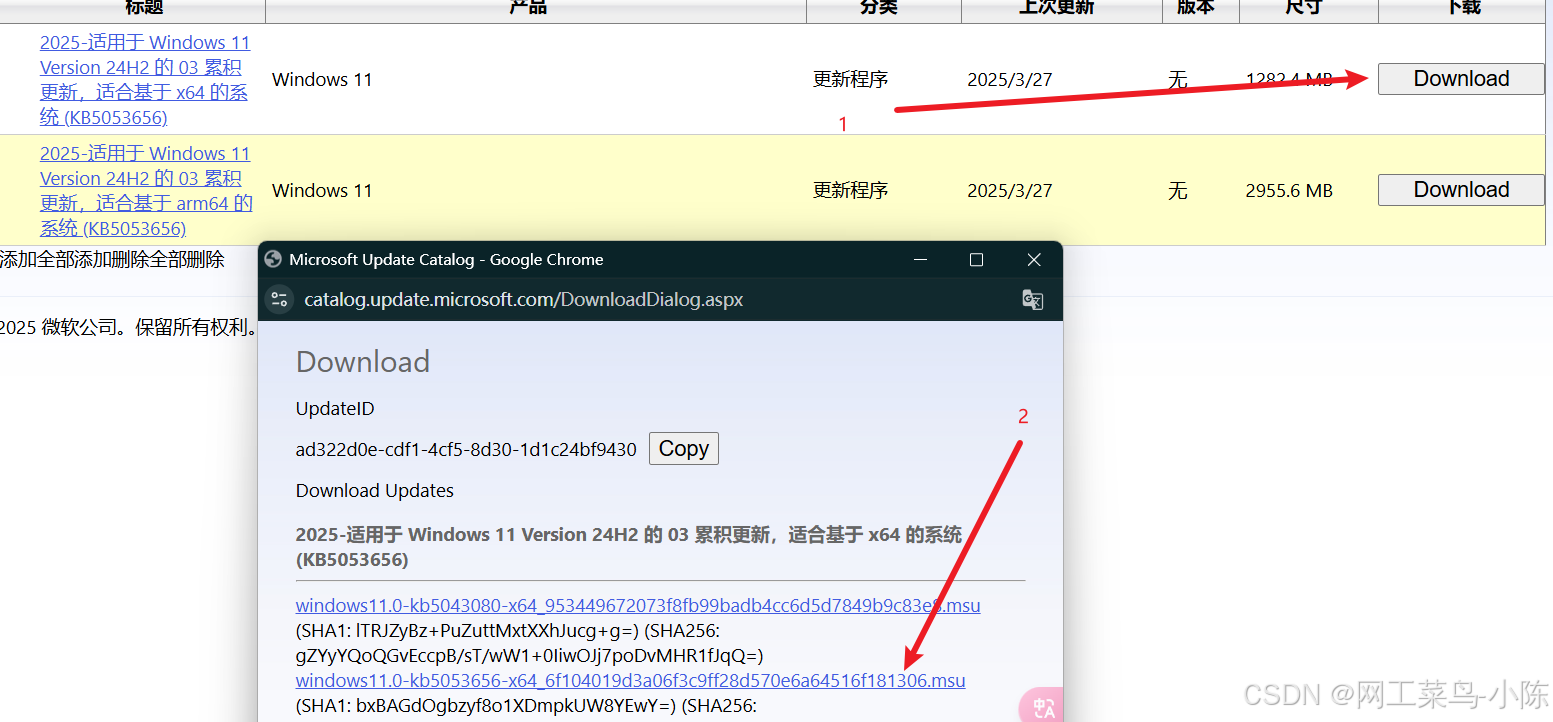Click Windows 11 product cell in x64 row
The image size is (1553, 722).
coord(322,80)
